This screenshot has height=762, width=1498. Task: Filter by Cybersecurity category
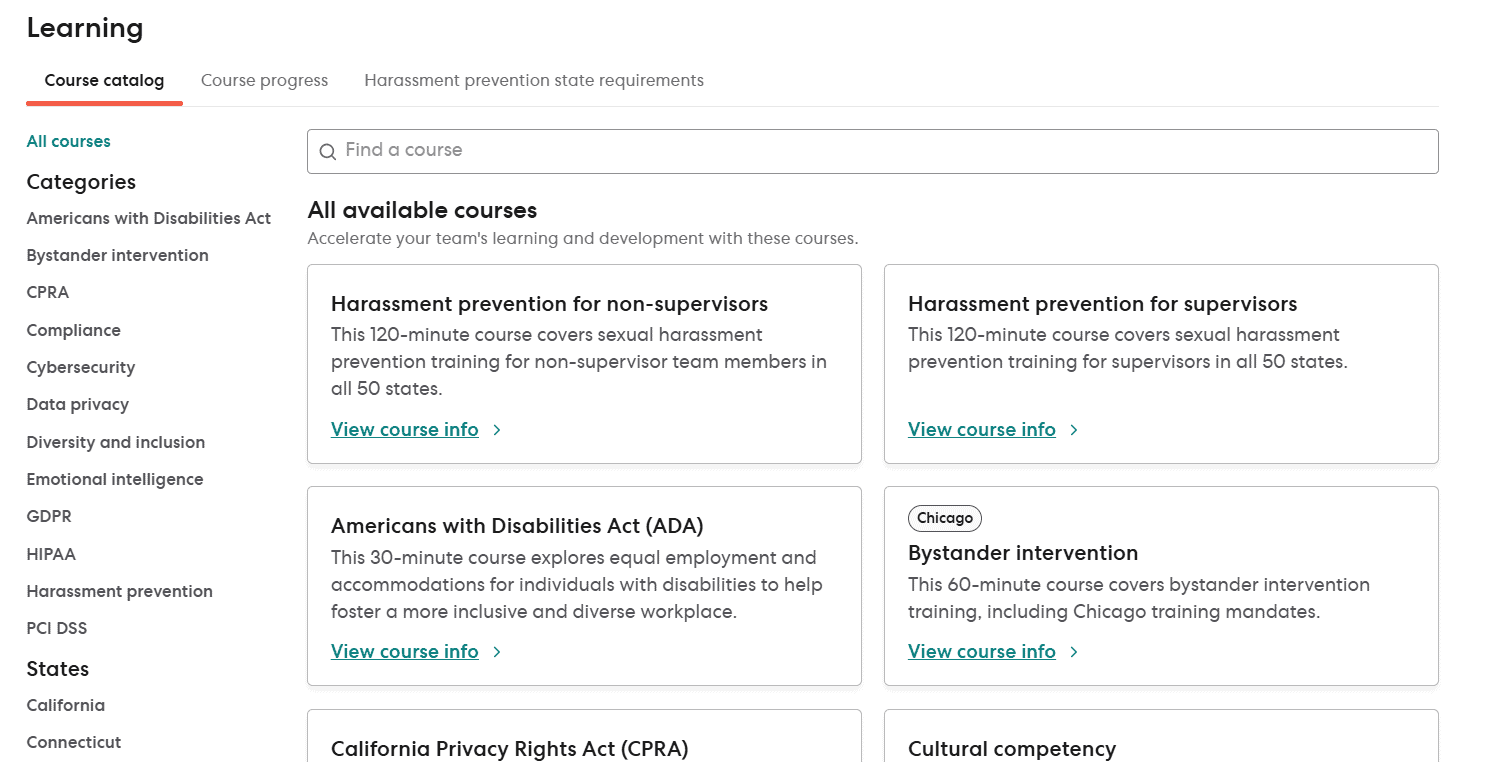coord(81,368)
